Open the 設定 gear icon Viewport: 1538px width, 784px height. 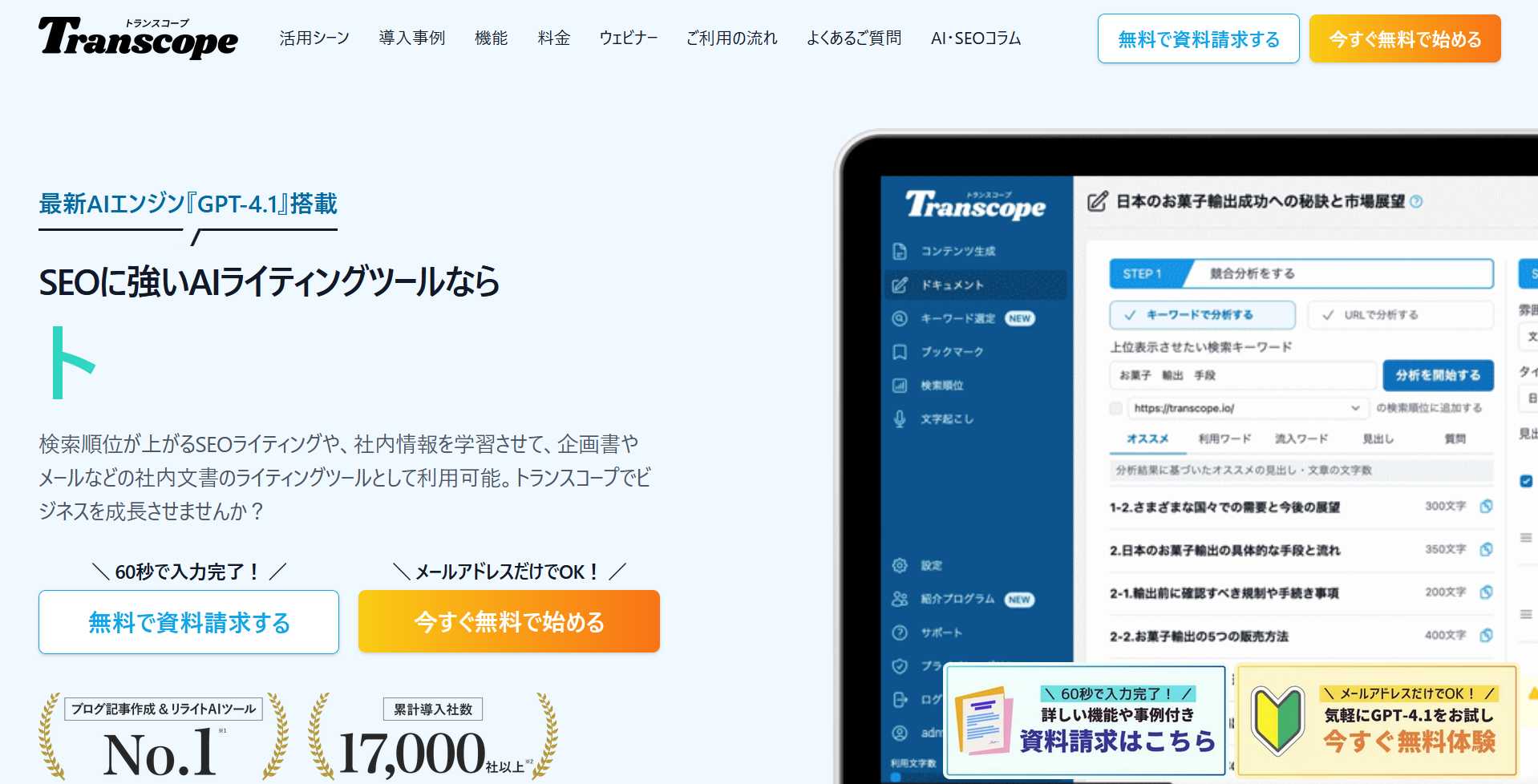pyautogui.click(x=900, y=565)
